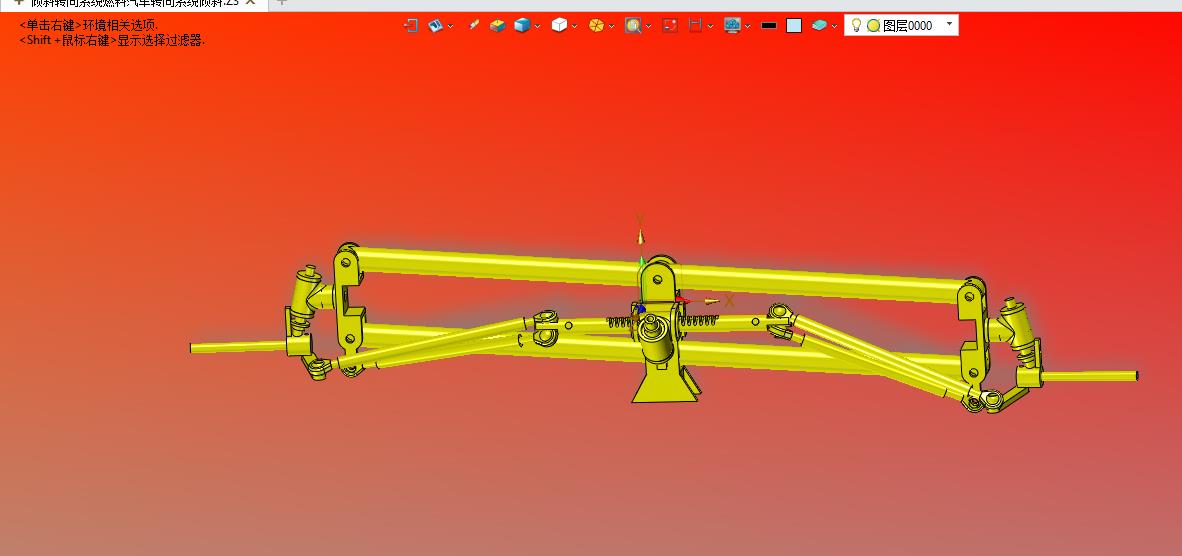Click the white cube view orientation icon
Image resolution: width=1182 pixels, height=556 pixels.
tap(559, 26)
